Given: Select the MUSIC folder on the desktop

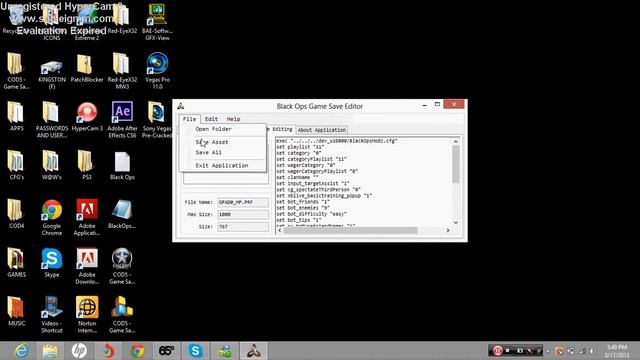Looking at the screenshot, I should pos(16,311).
